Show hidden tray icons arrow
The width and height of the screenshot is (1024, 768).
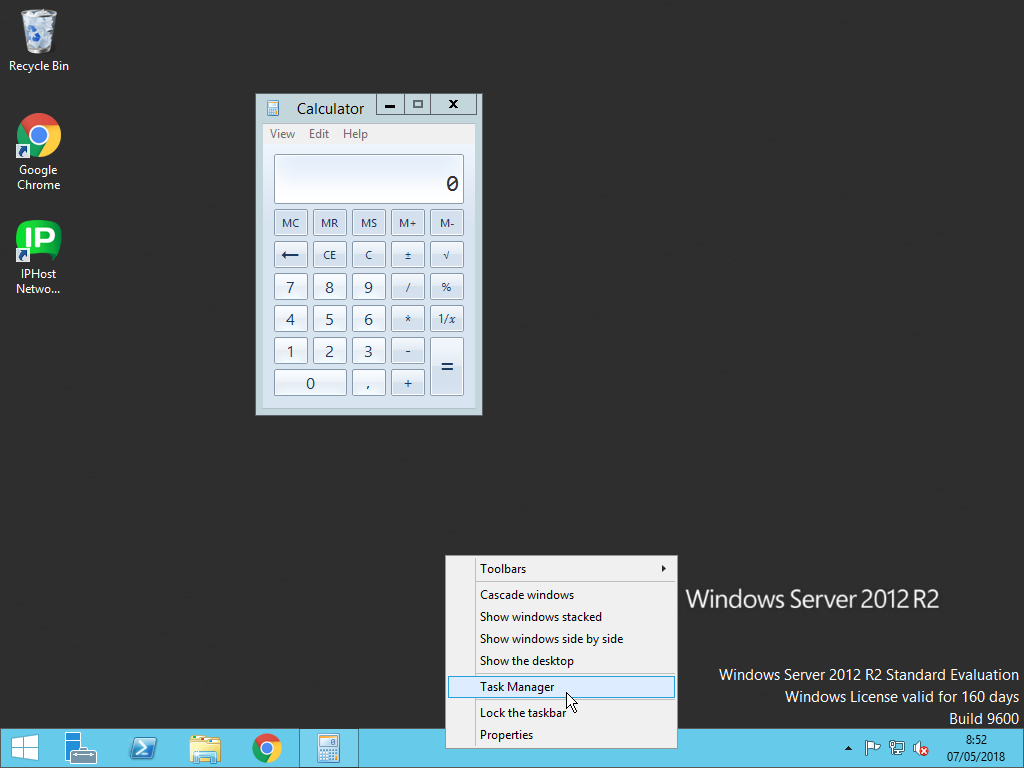(848, 748)
